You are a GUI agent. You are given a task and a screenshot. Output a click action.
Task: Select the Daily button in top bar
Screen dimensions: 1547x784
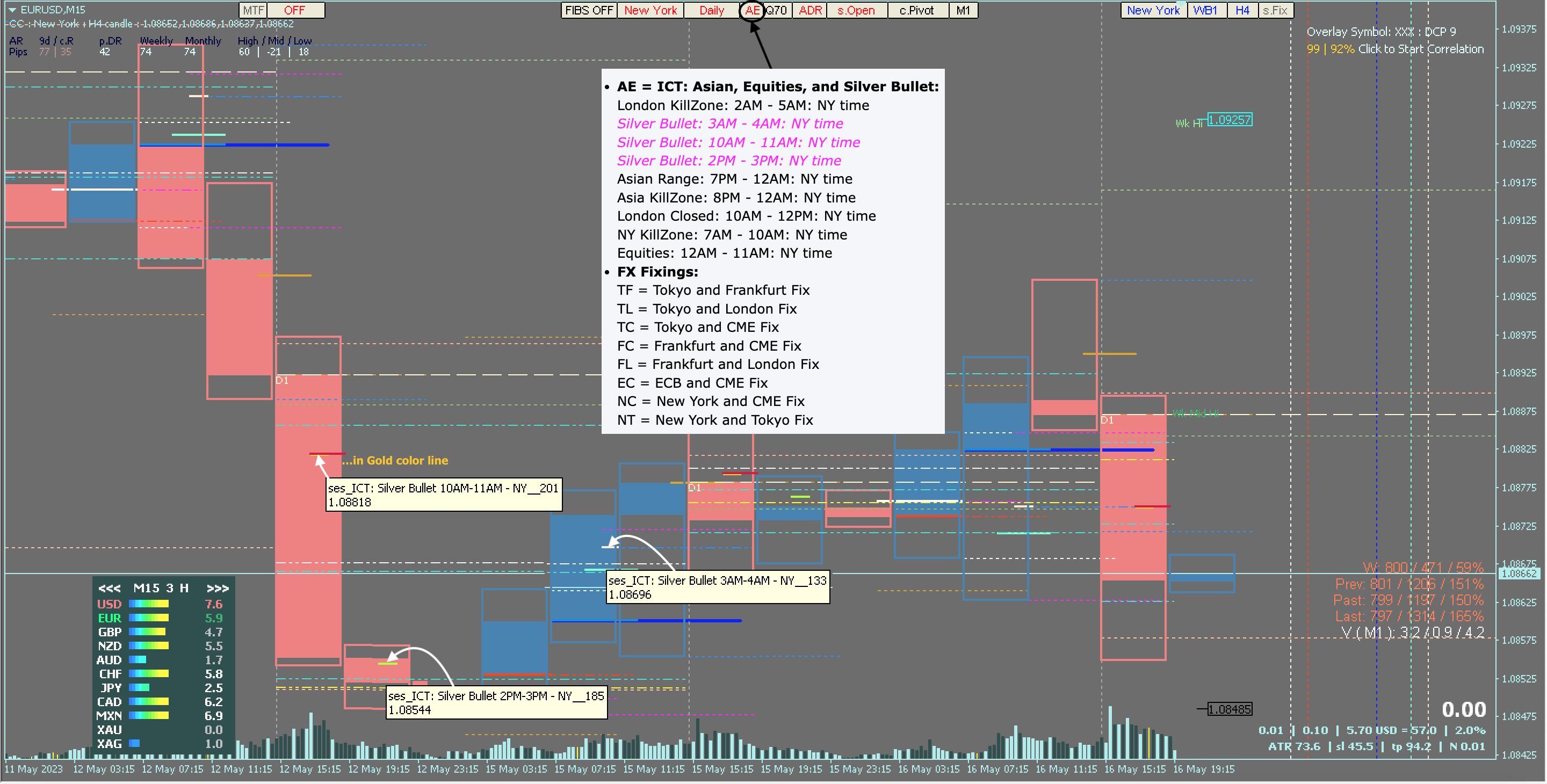pos(712,10)
